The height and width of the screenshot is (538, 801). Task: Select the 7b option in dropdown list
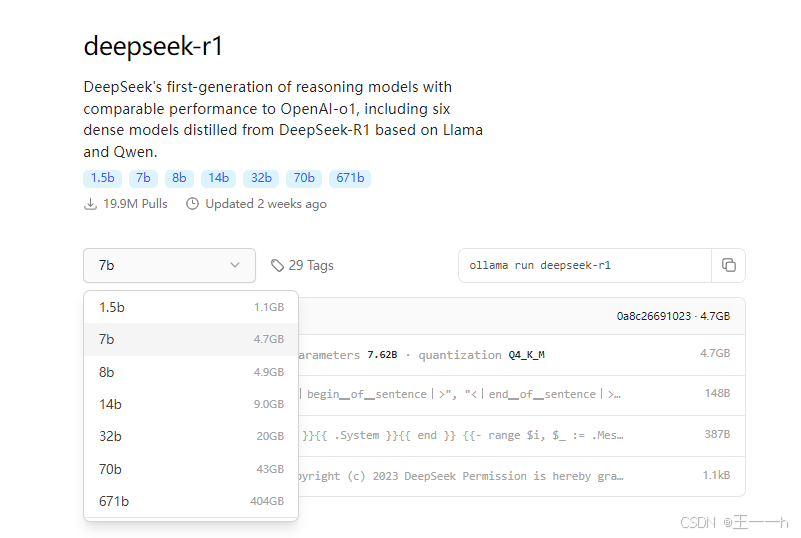191,339
